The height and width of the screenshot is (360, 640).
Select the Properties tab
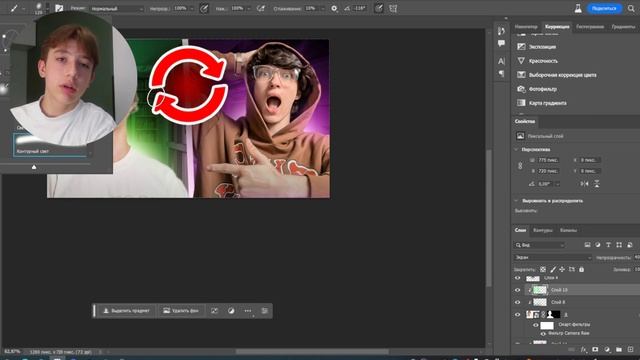click(x=525, y=121)
